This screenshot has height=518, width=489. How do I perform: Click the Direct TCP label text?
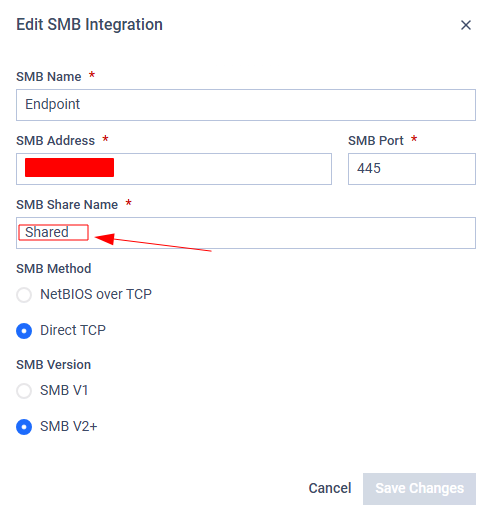coord(73,330)
